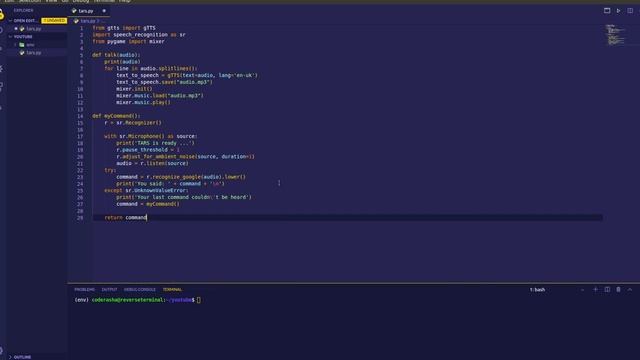Click the EXPLORER sidebar title

coord(24,11)
